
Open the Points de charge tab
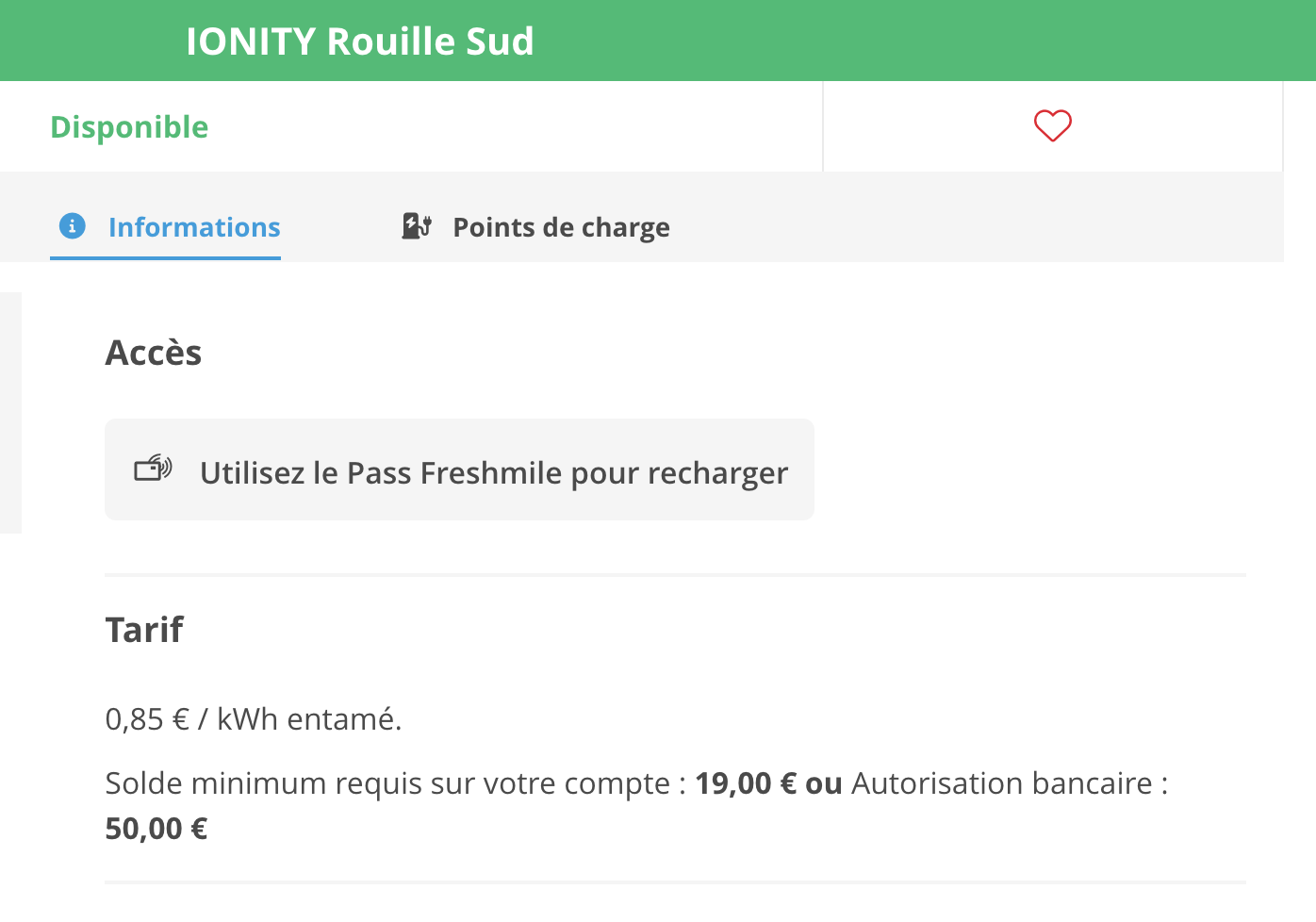pyautogui.click(x=535, y=227)
